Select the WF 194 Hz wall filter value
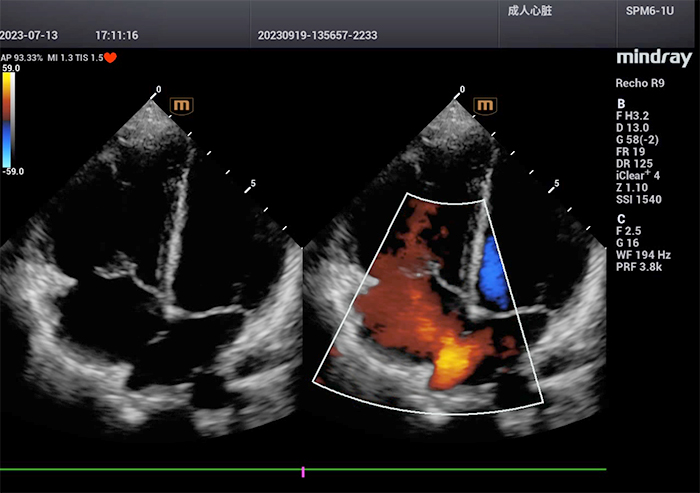Viewport: 700px width, 493px height. 647,257
